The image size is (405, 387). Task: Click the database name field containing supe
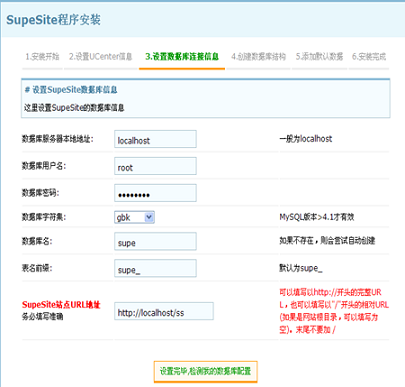pos(155,242)
